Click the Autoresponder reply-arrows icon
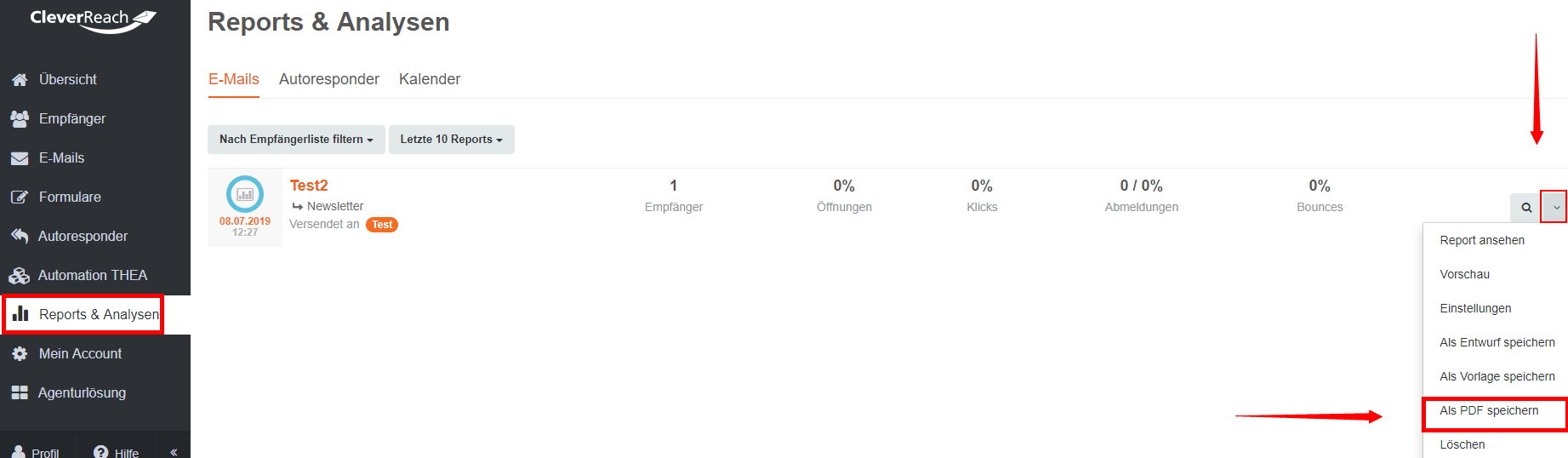 point(20,236)
